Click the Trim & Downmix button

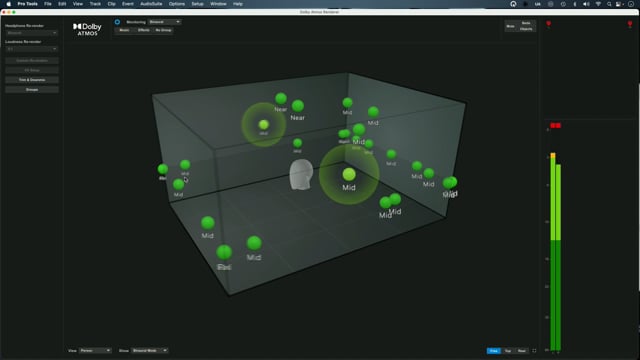(32, 80)
